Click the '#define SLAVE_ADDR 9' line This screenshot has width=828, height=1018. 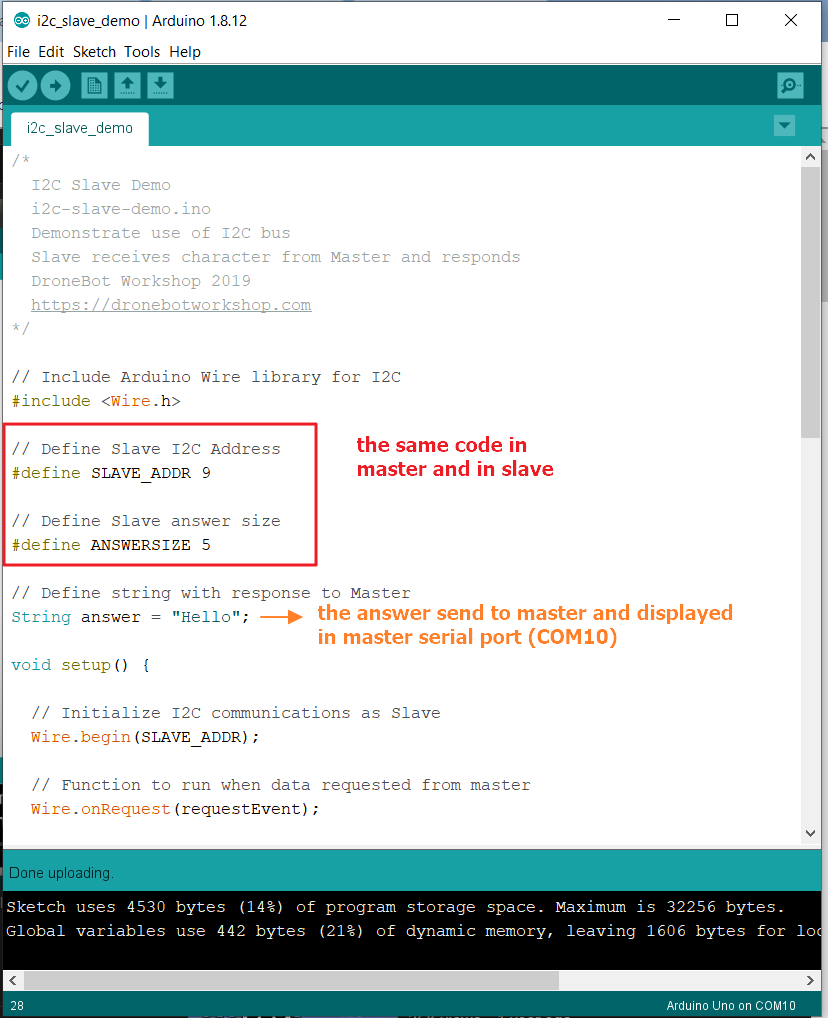pos(111,473)
